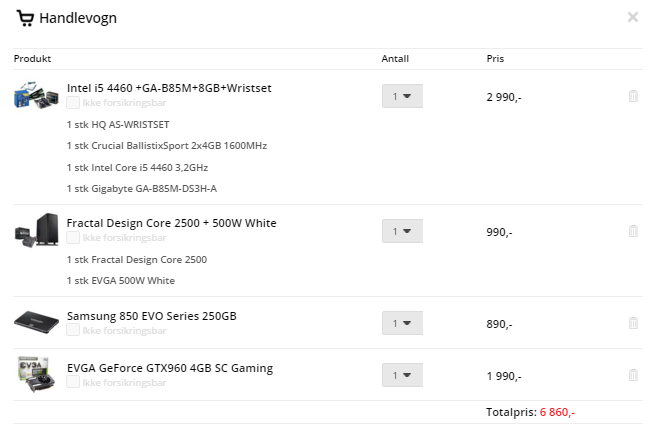
Task: Delete EVGA GeForce GTX960 using trash icon
Action: pyautogui.click(x=633, y=375)
